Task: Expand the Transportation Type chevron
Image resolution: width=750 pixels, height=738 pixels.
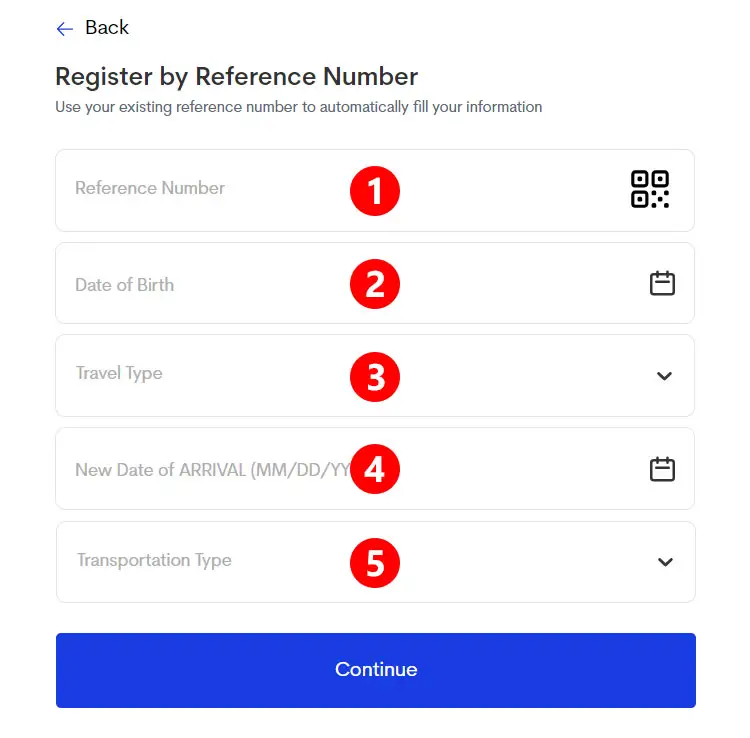Action: tap(665, 562)
